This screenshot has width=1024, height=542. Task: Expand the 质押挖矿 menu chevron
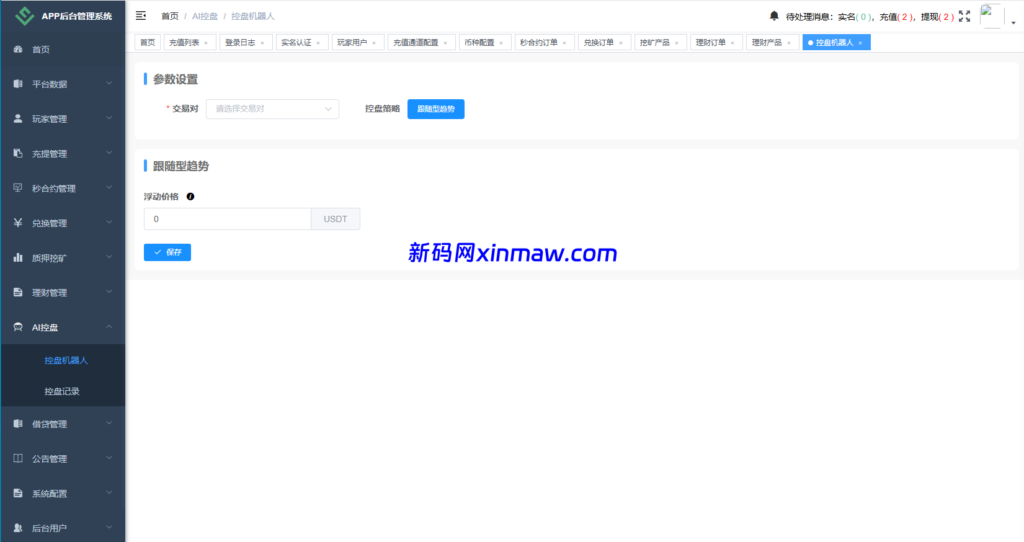[109, 257]
